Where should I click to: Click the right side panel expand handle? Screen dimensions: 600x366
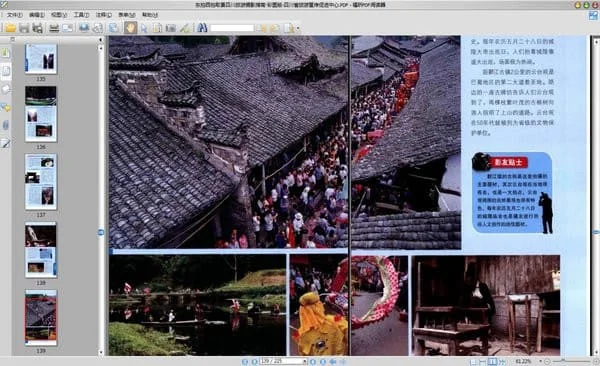click(x=596, y=232)
